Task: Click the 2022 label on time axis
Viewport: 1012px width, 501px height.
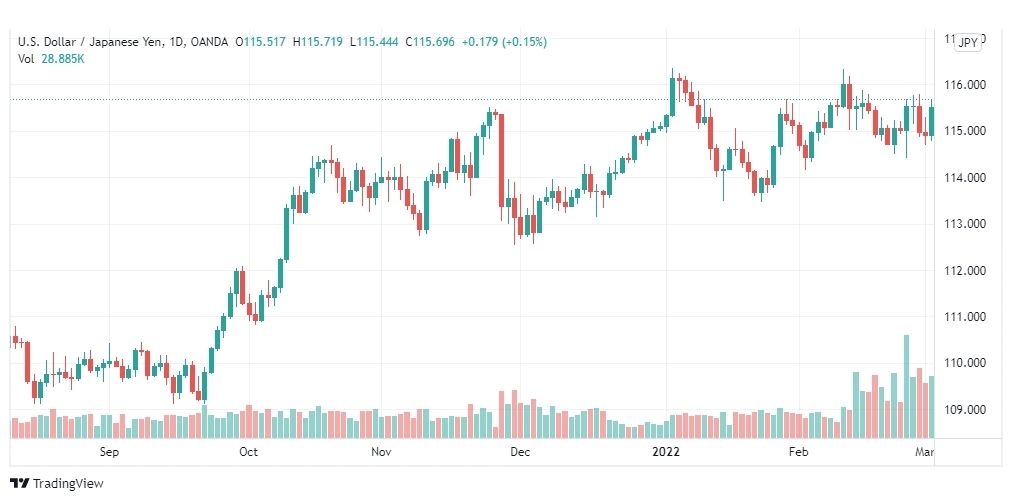Action: [666, 452]
